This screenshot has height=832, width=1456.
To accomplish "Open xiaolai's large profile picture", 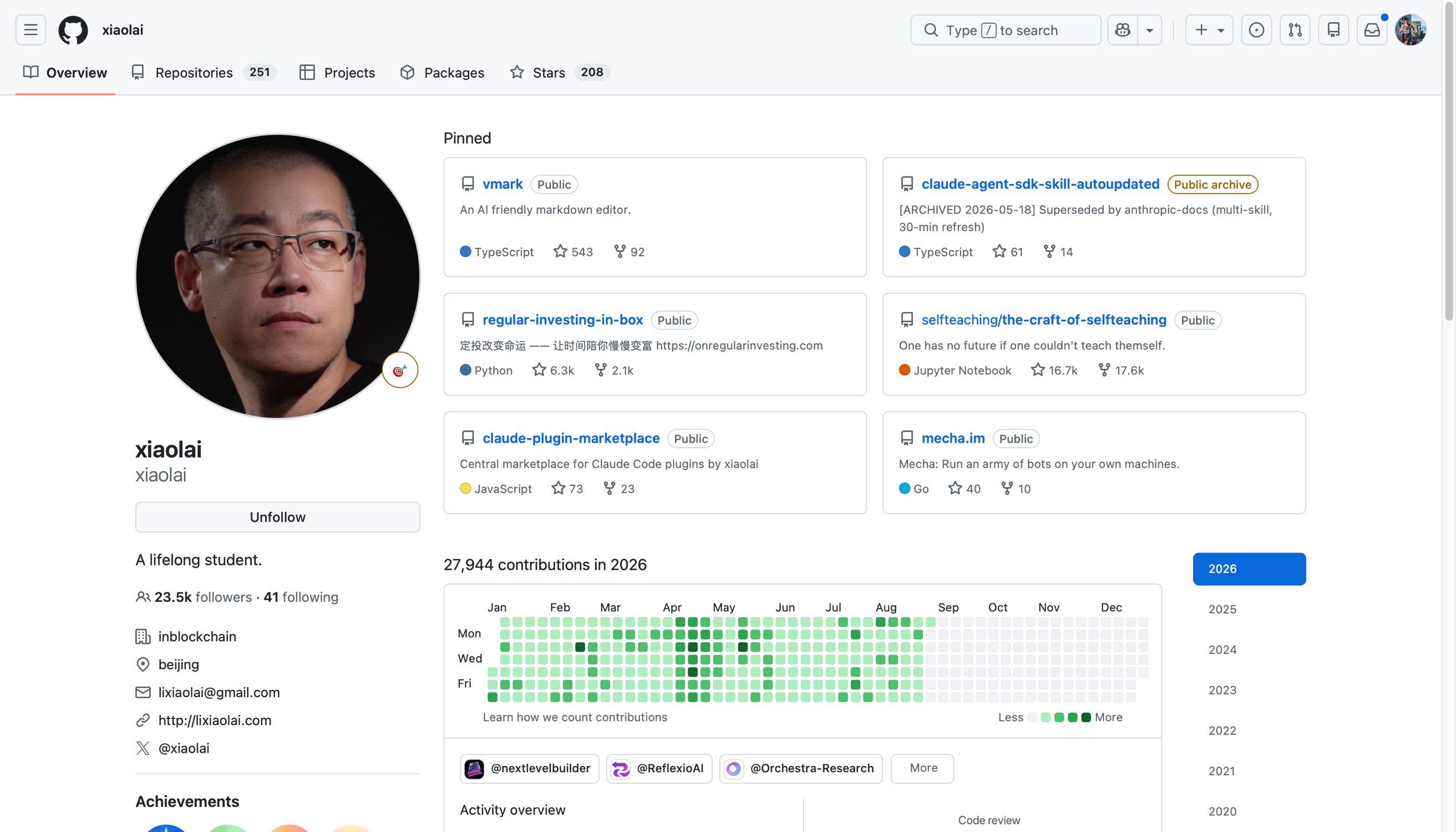I will pos(278,276).
